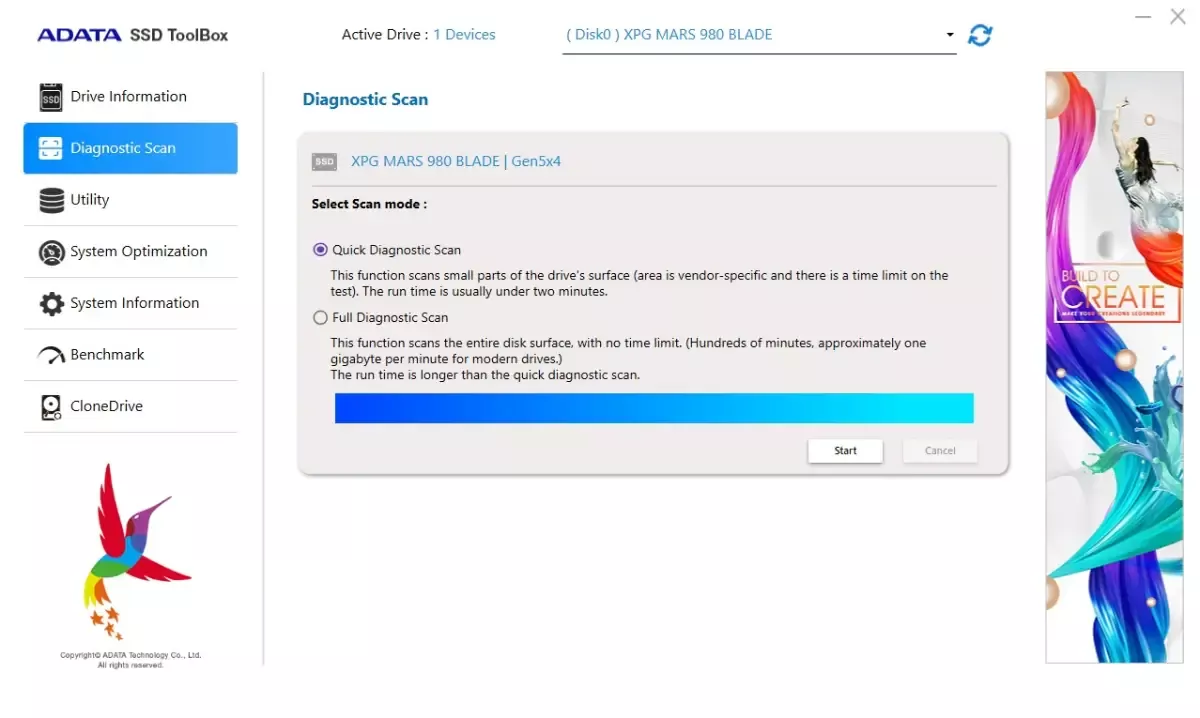This screenshot has width=1200, height=718.
Task: Open the System Optimization menu label
Action: click(x=139, y=252)
